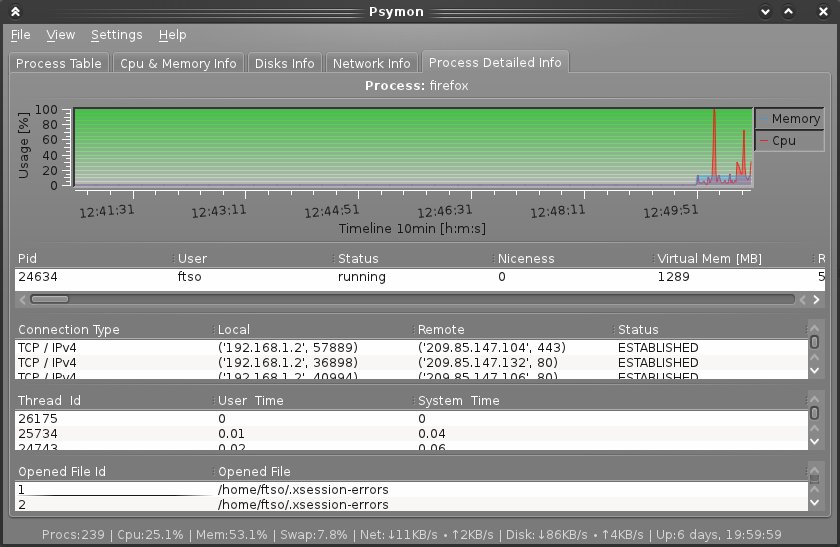The width and height of the screenshot is (840, 547).
Task: Select the Process Detailed Info tab
Action: [x=495, y=62]
